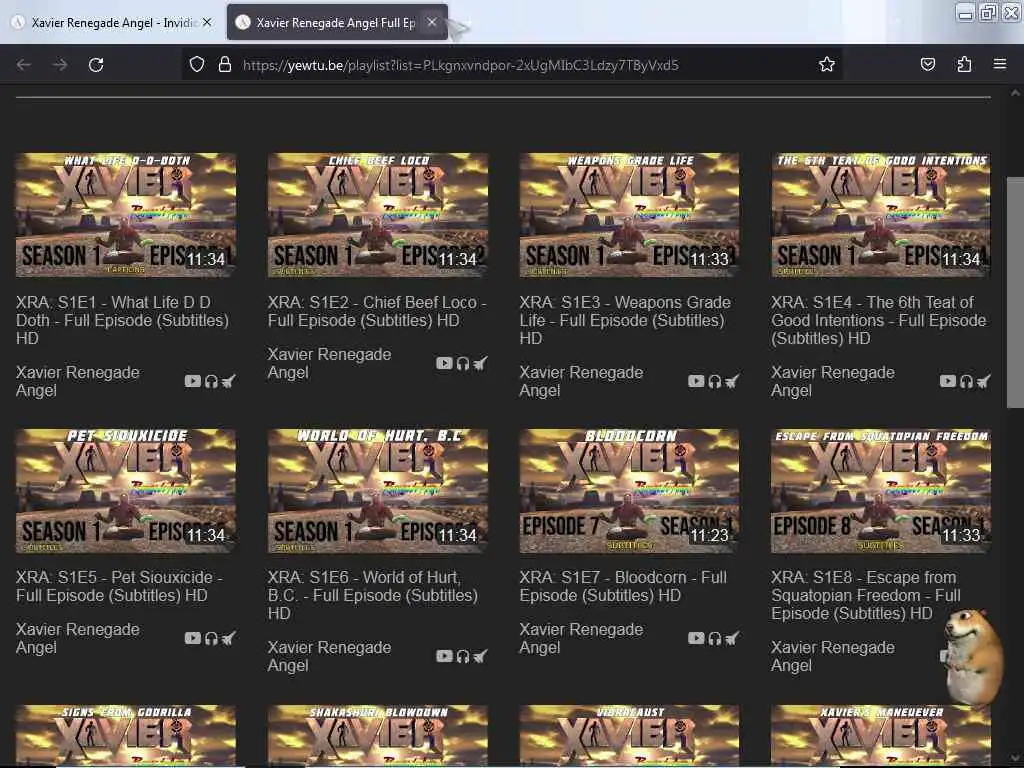Image resolution: width=1024 pixels, height=768 pixels.
Task: Play the Pet Siouxicide thumbnail
Action: [126, 491]
